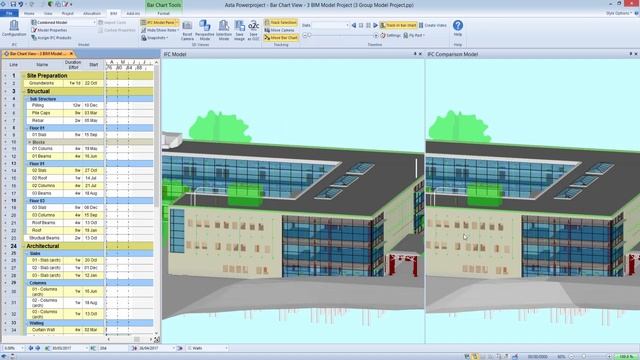Collapse the Structual summary group
Viewport: 640px width, 360px height.
pyautogui.click(x=23, y=91)
